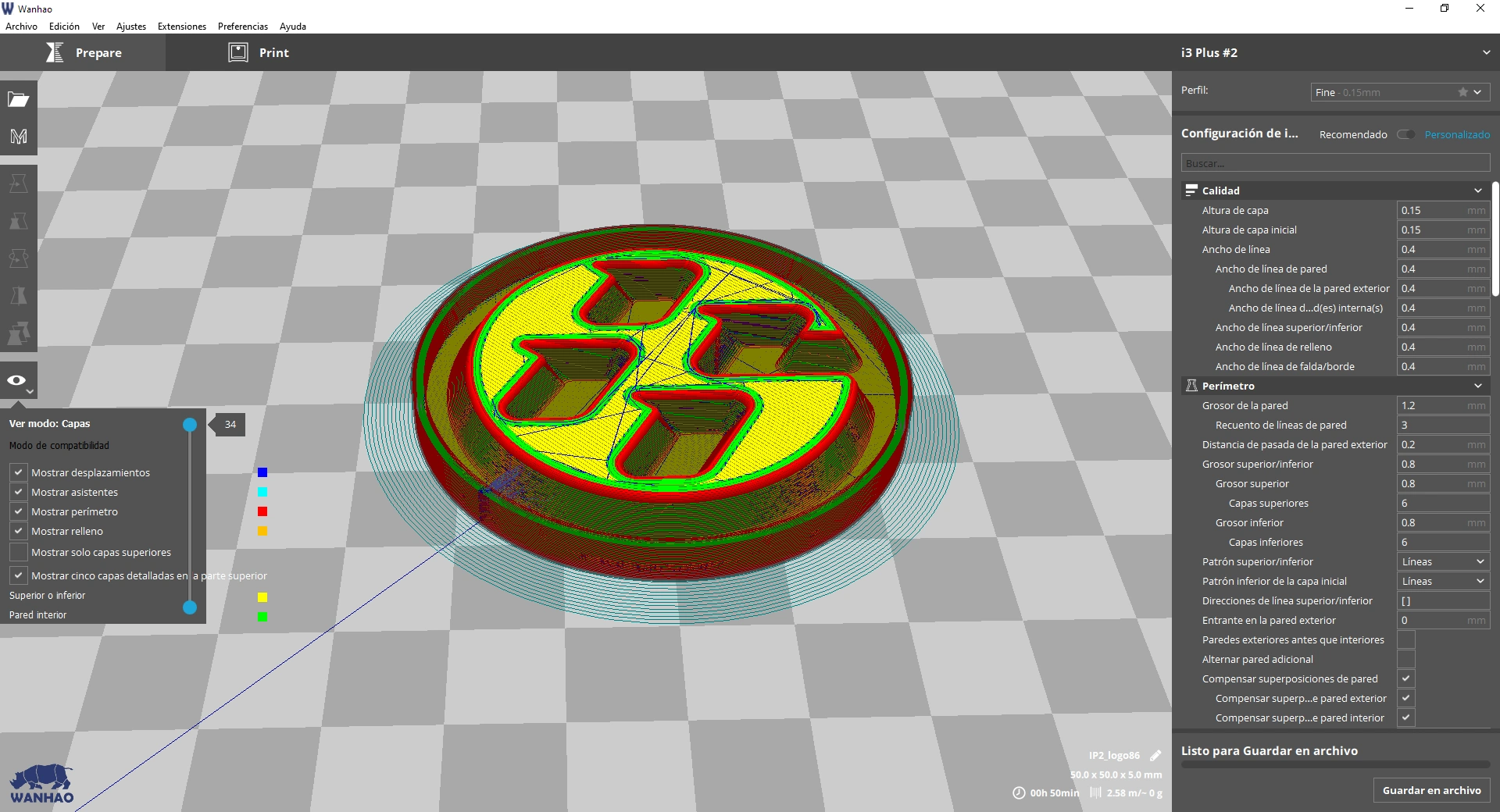Open the Ajustes menu

pyautogui.click(x=131, y=26)
